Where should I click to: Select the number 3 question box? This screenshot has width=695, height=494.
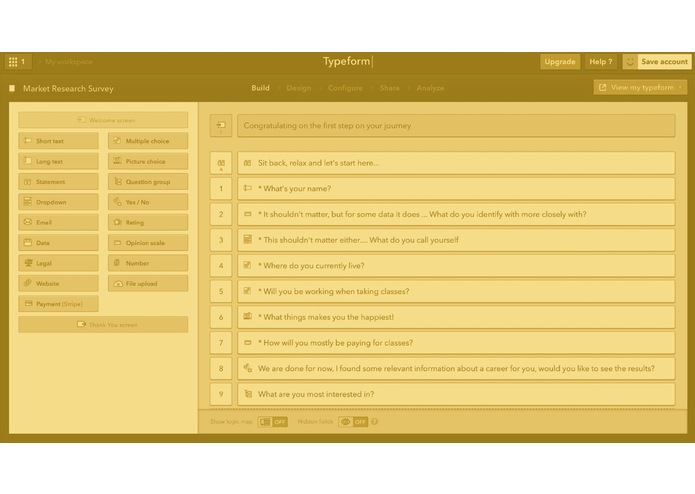[x=221, y=240]
